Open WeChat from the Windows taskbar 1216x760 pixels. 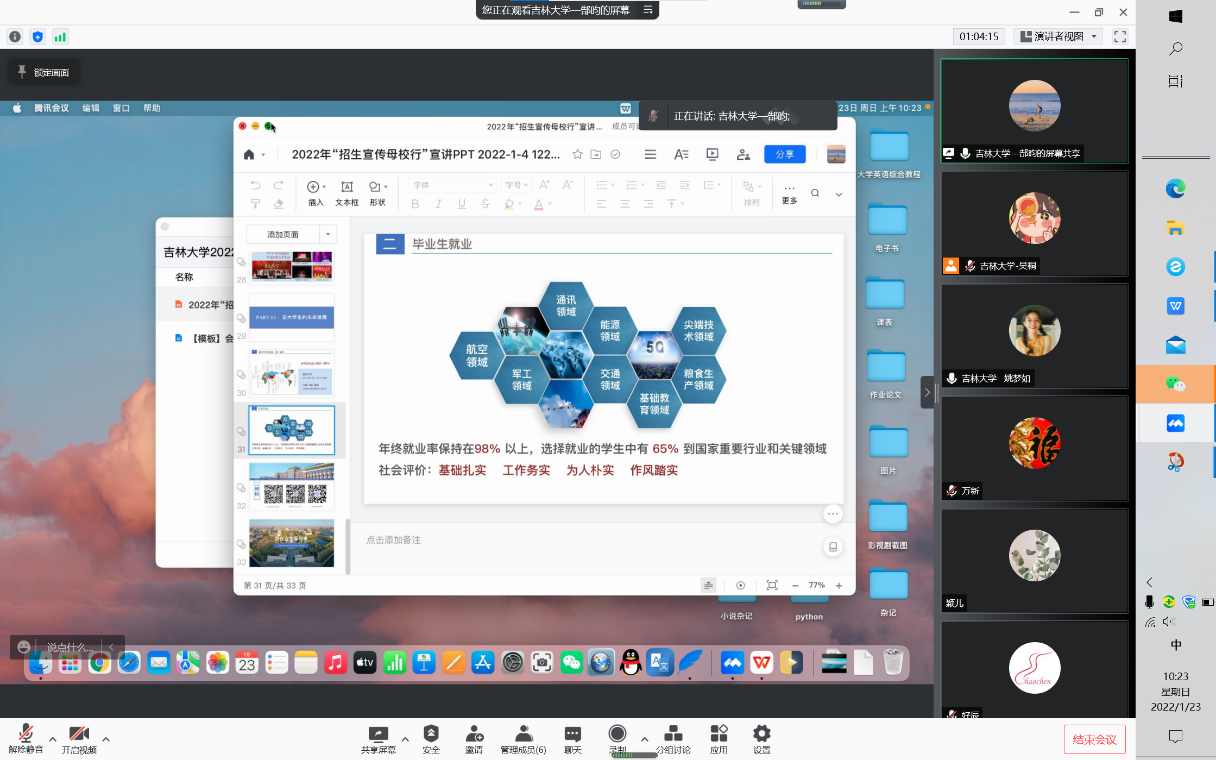click(x=1176, y=384)
